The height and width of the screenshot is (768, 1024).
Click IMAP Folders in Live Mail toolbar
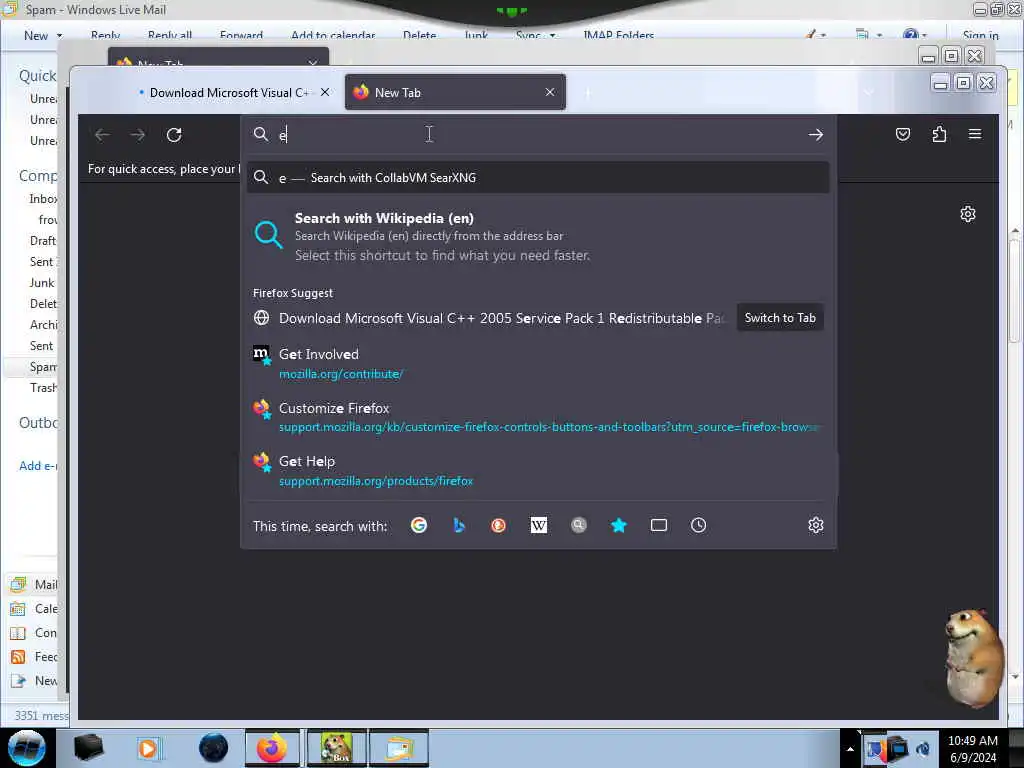tap(618, 35)
